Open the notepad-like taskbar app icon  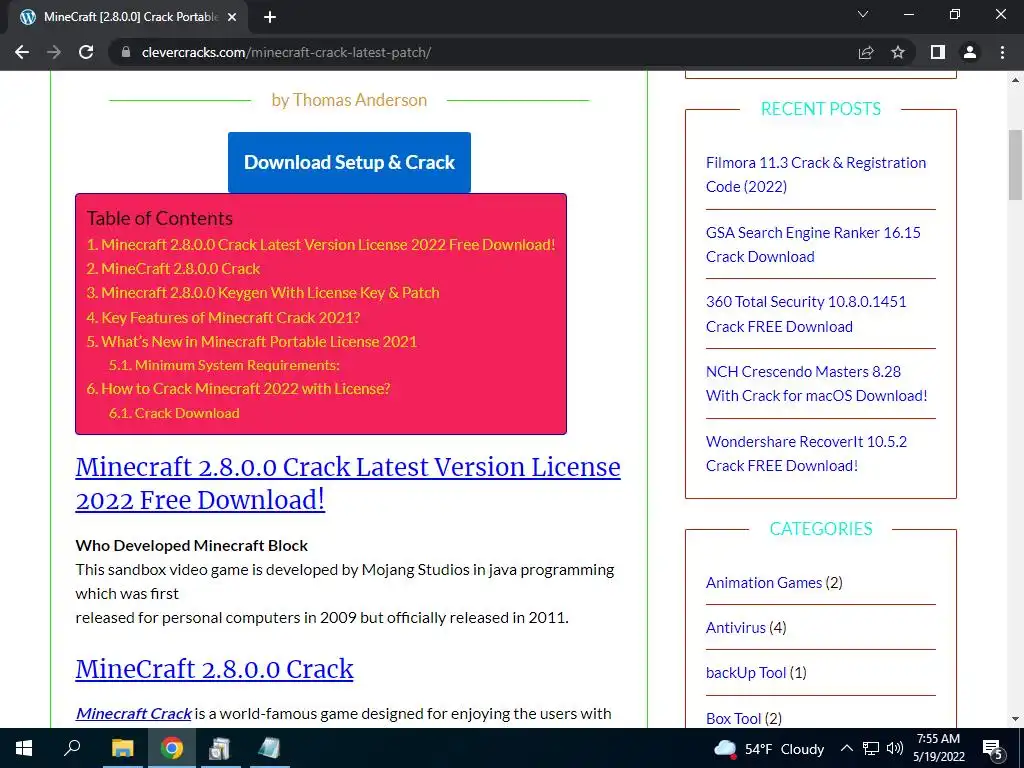tap(269, 748)
